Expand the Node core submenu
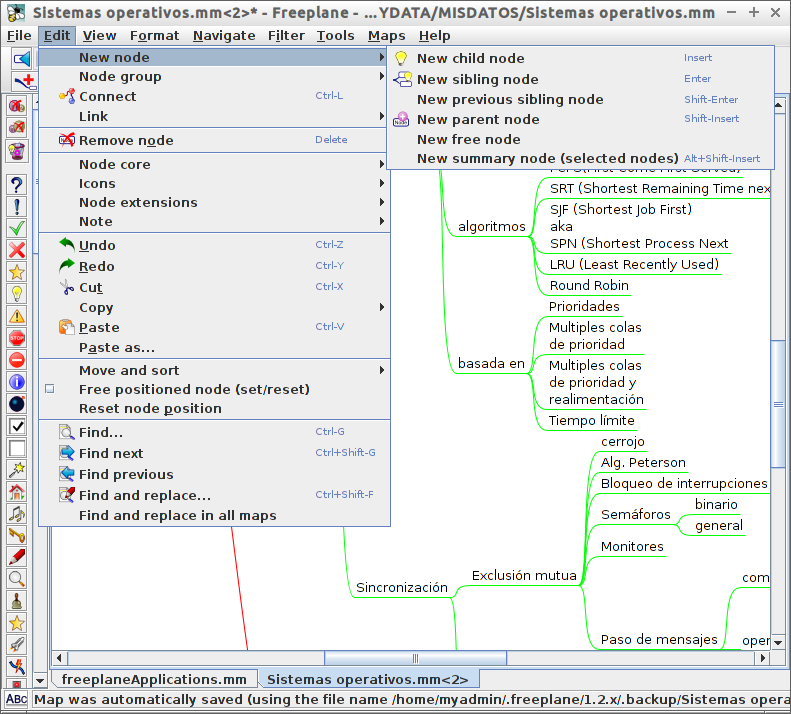791x714 pixels. [214, 164]
